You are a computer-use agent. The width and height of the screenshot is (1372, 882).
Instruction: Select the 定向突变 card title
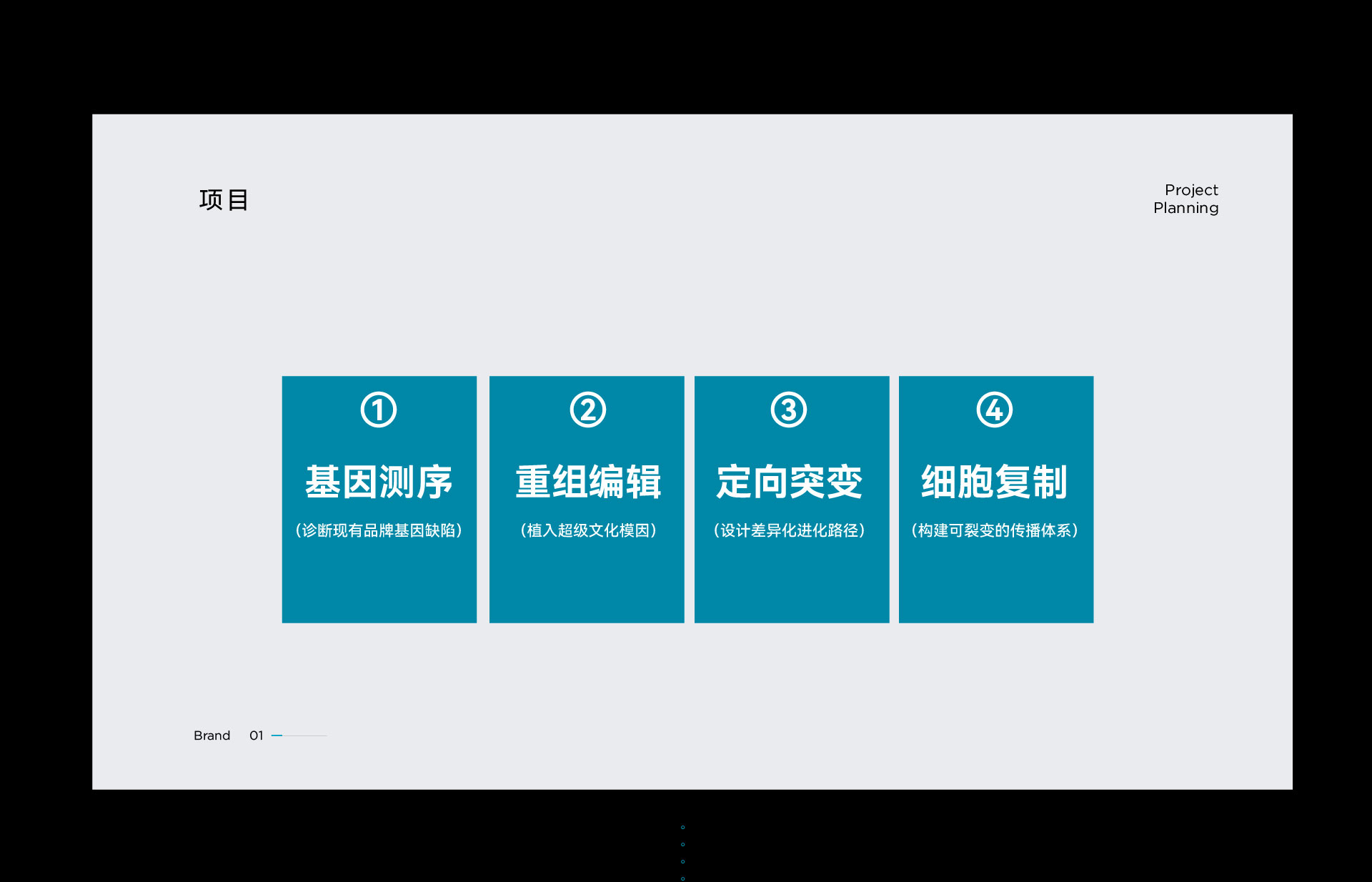[x=790, y=482]
